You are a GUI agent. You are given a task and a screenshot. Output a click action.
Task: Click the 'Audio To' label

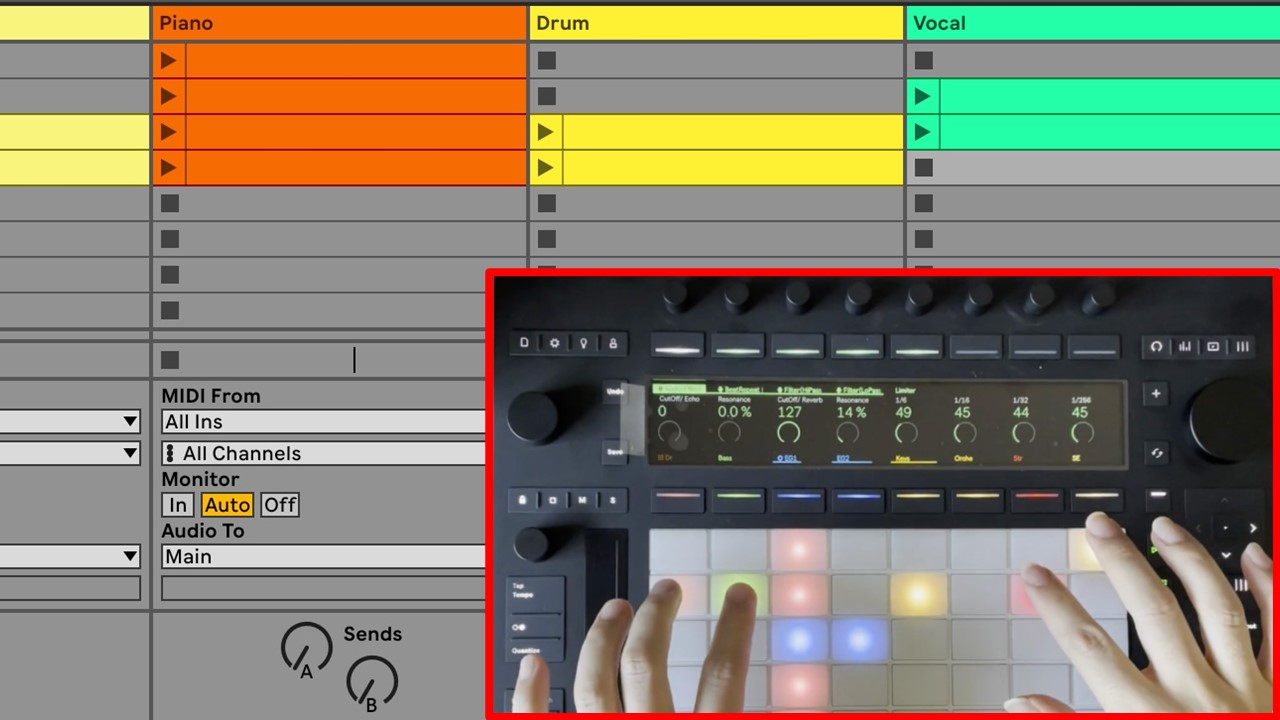click(203, 530)
